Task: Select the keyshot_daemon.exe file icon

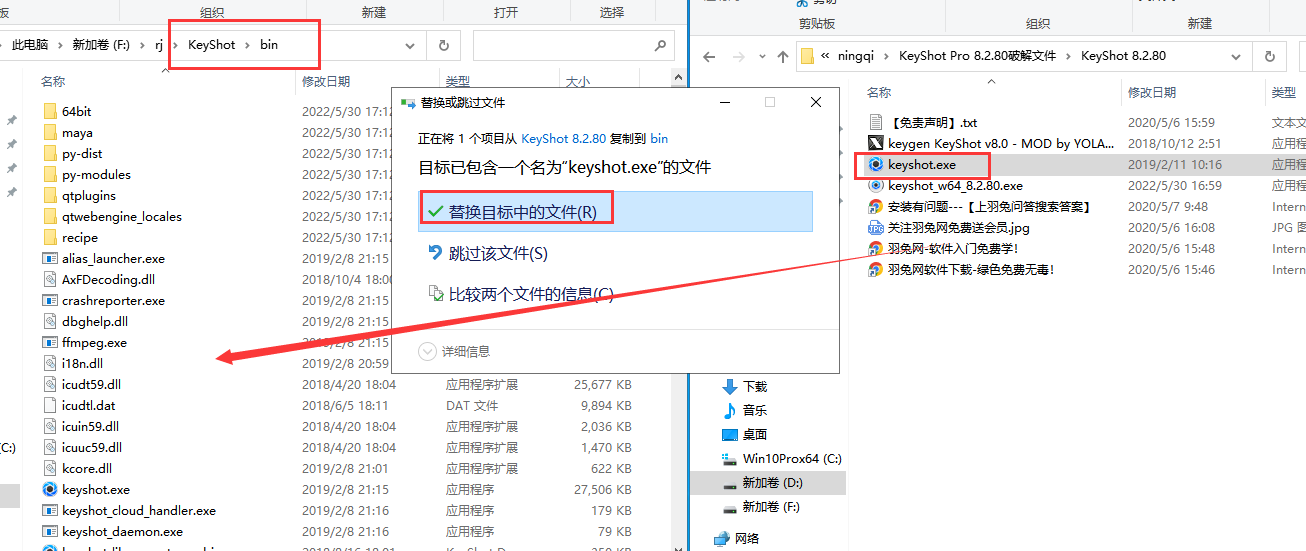Action: (50, 531)
